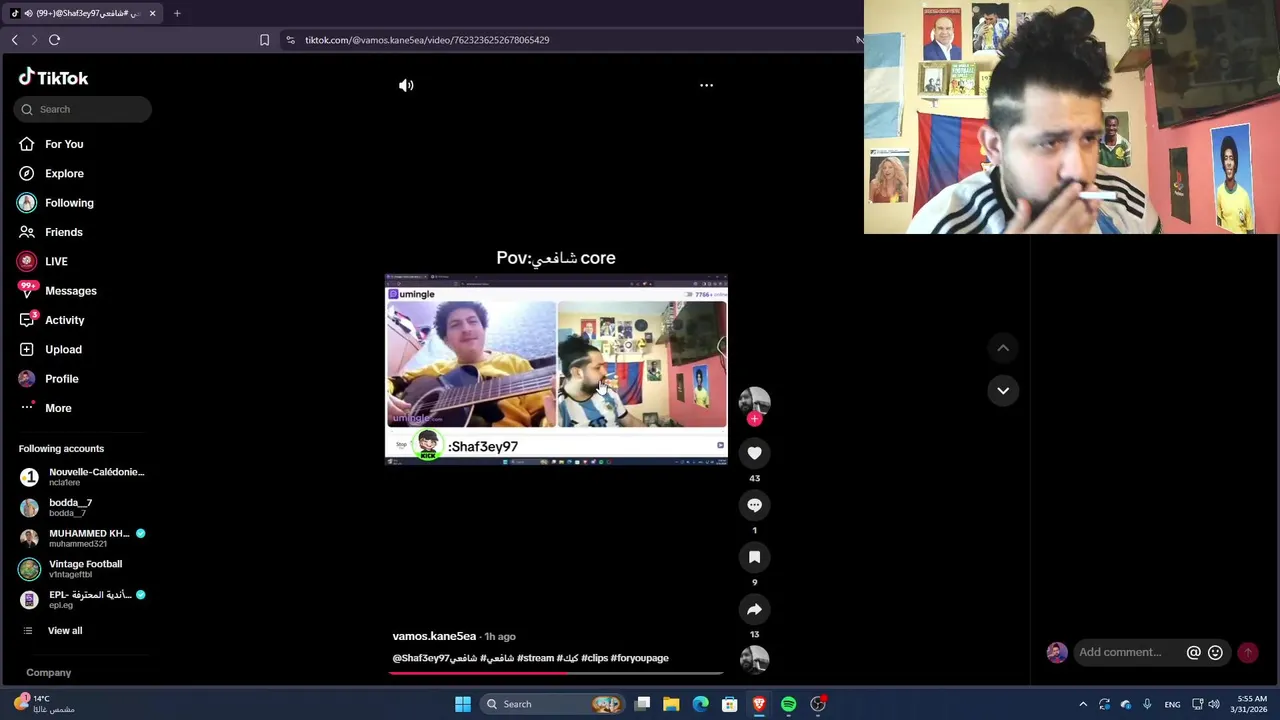Screen dimensions: 1280x720
Task: Follow the creator with plus badge
Action: click(754, 419)
